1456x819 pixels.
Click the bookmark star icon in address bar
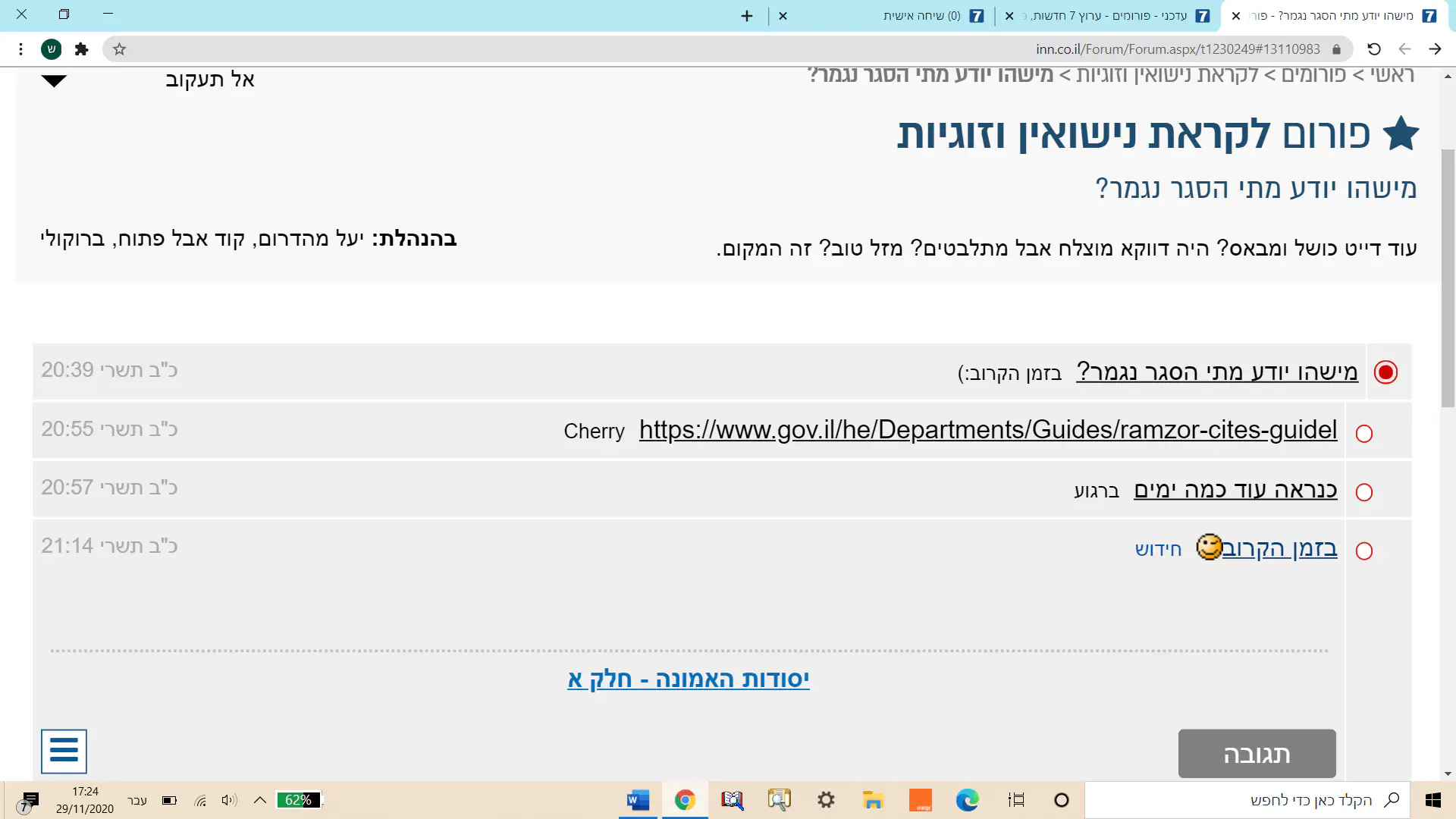[x=119, y=49]
